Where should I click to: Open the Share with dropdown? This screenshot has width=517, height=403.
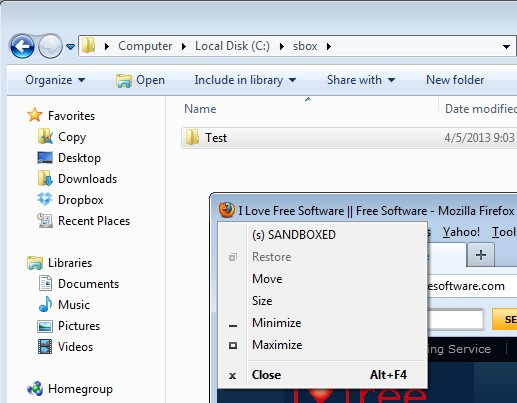(361, 80)
